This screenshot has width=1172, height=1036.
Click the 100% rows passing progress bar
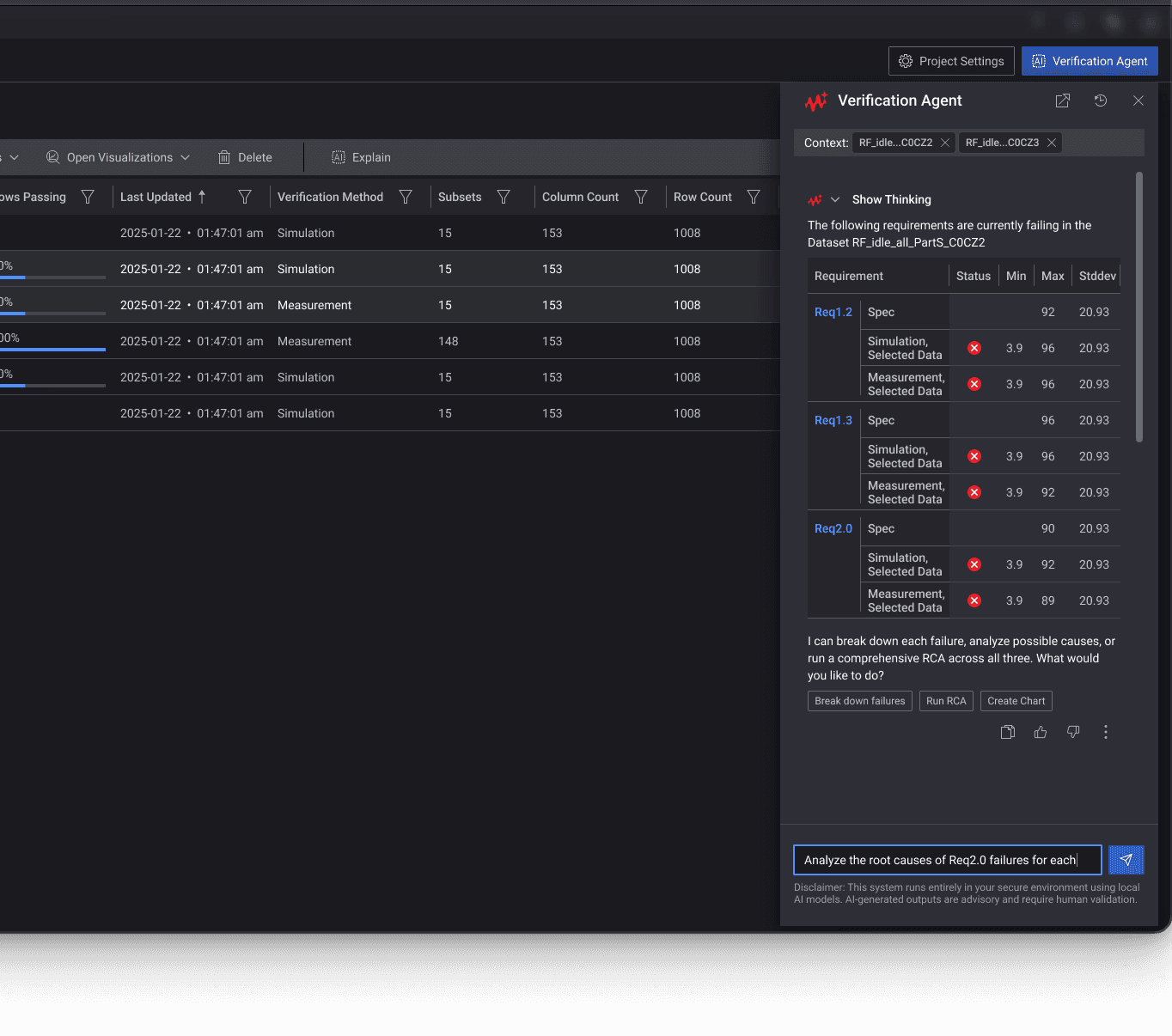[x=52, y=350]
